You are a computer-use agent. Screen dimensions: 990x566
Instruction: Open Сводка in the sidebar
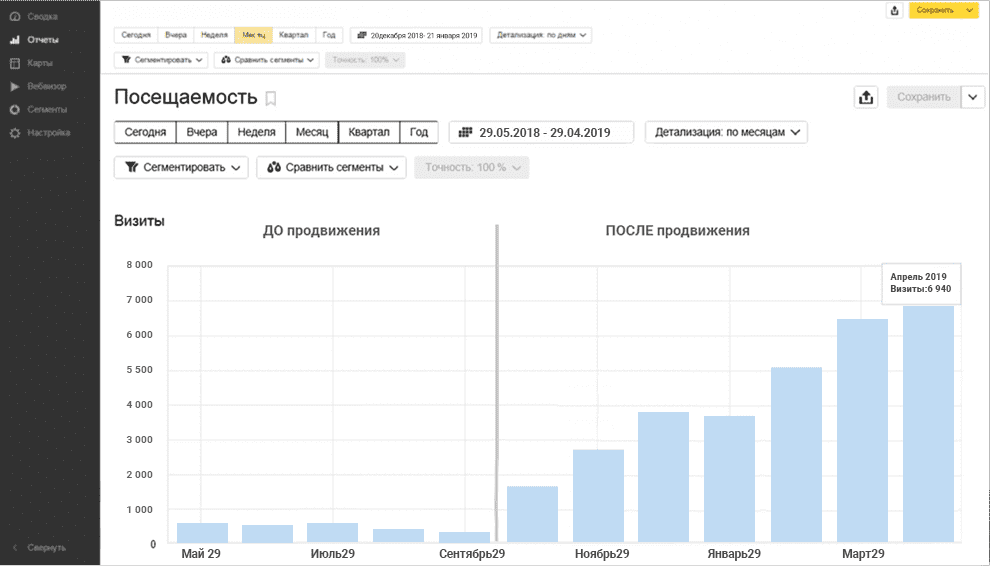[42, 16]
